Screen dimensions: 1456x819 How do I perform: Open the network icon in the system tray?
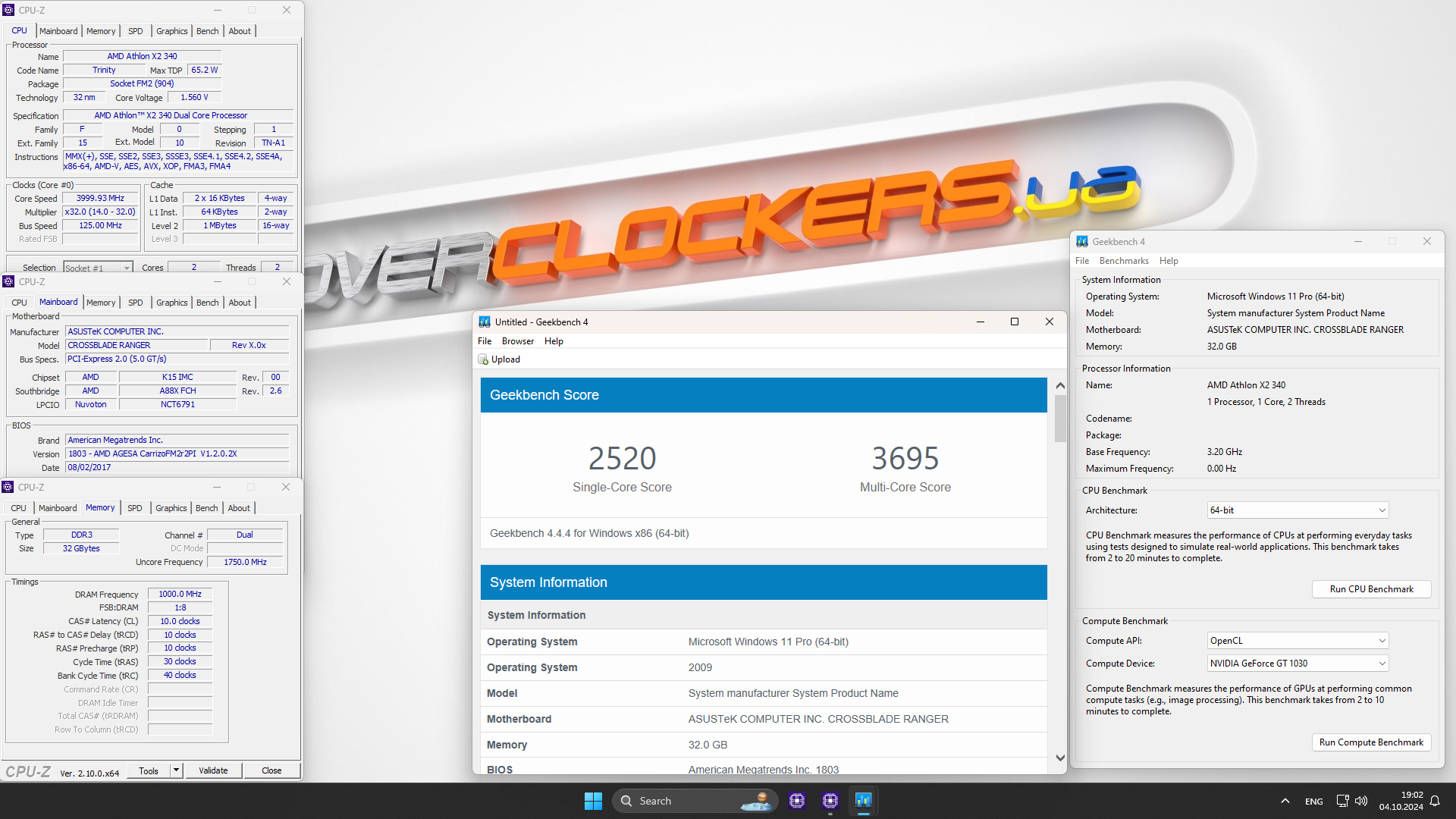click(x=1342, y=801)
